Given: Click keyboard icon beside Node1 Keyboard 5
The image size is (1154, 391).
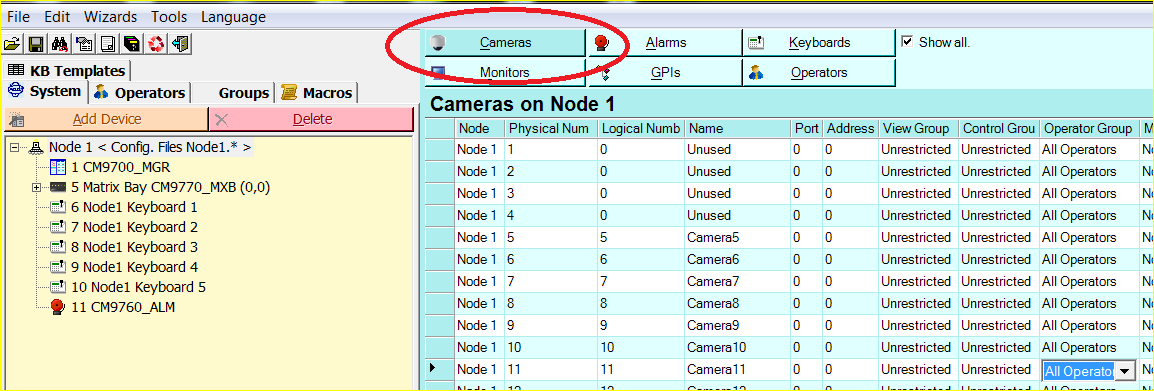Looking at the screenshot, I should point(58,287).
